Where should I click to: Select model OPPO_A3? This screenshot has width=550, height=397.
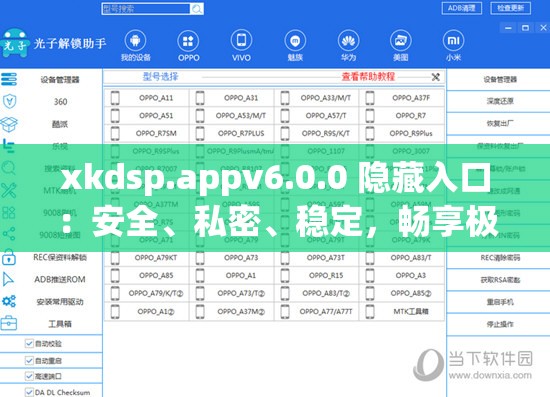(x=411, y=275)
